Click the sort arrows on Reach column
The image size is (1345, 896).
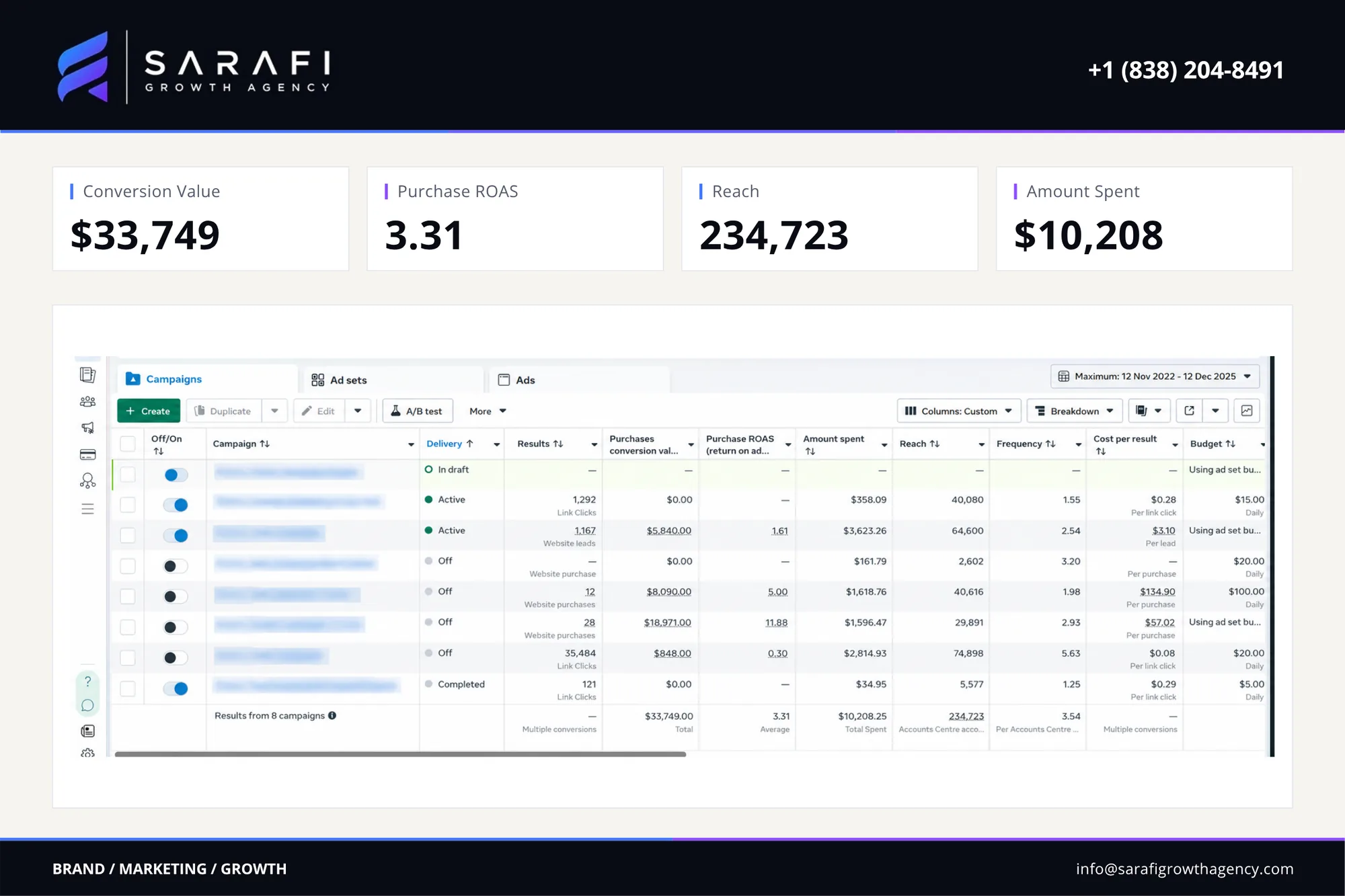pyautogui.click(x=935, y=444)
